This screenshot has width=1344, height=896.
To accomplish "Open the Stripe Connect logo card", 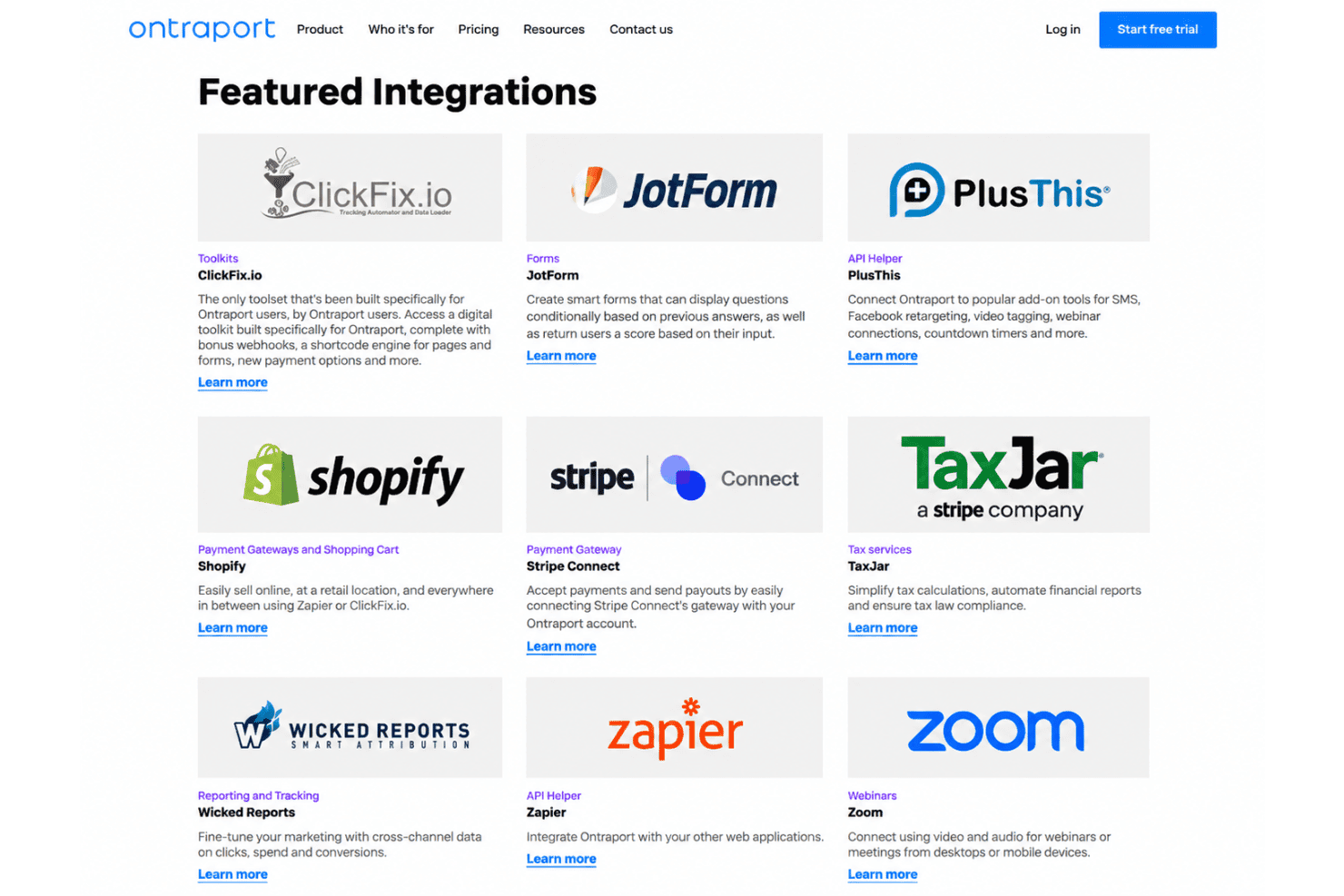I will tap(674, 475).
